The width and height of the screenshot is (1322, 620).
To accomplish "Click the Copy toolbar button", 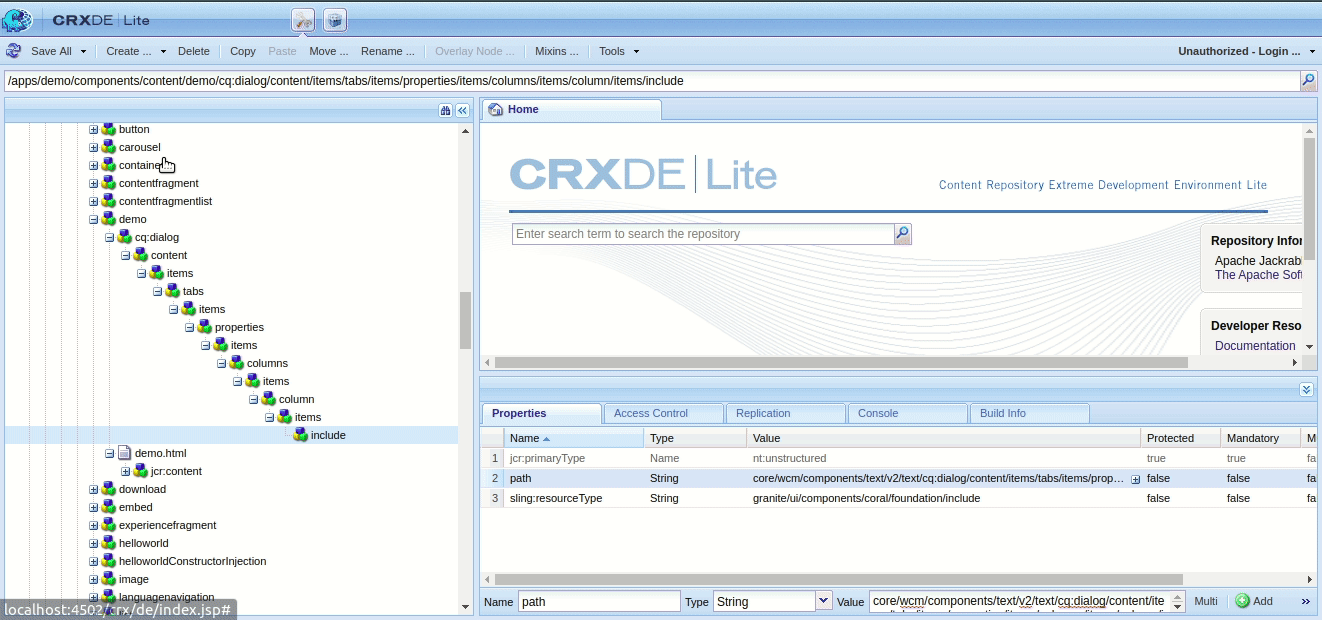I will click(243, 51).
